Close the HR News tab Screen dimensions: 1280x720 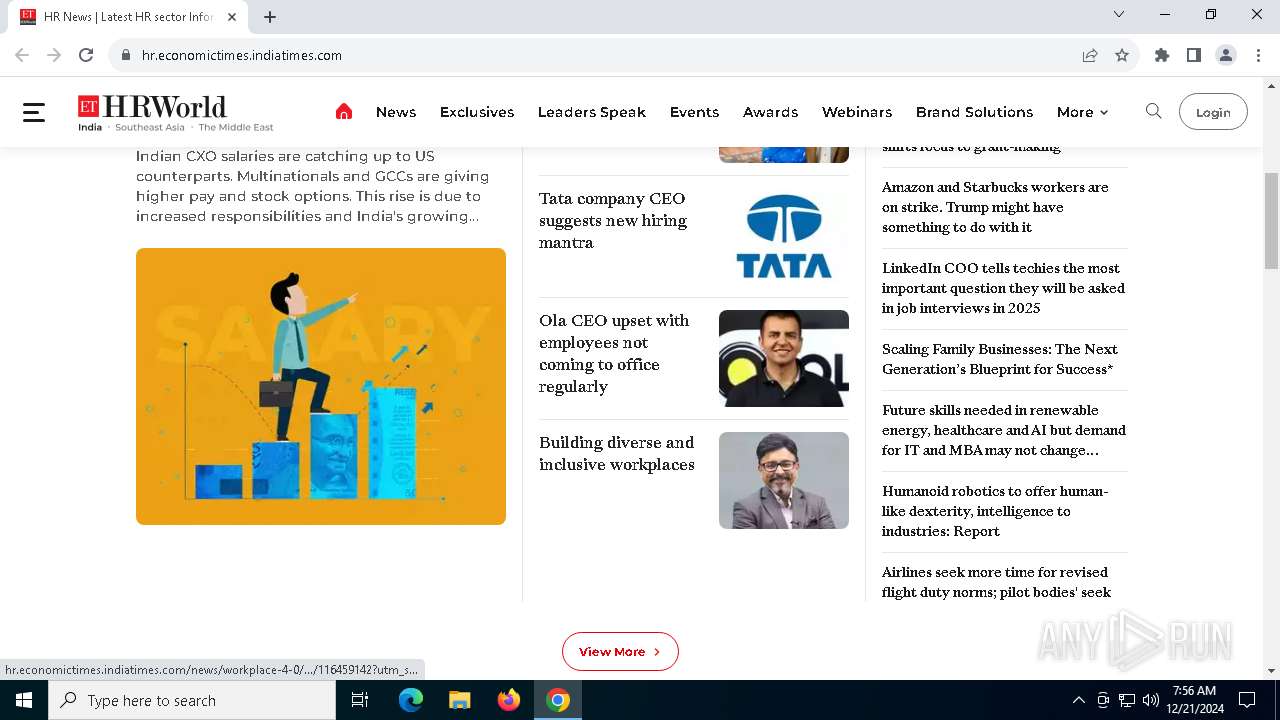point(232,17)
